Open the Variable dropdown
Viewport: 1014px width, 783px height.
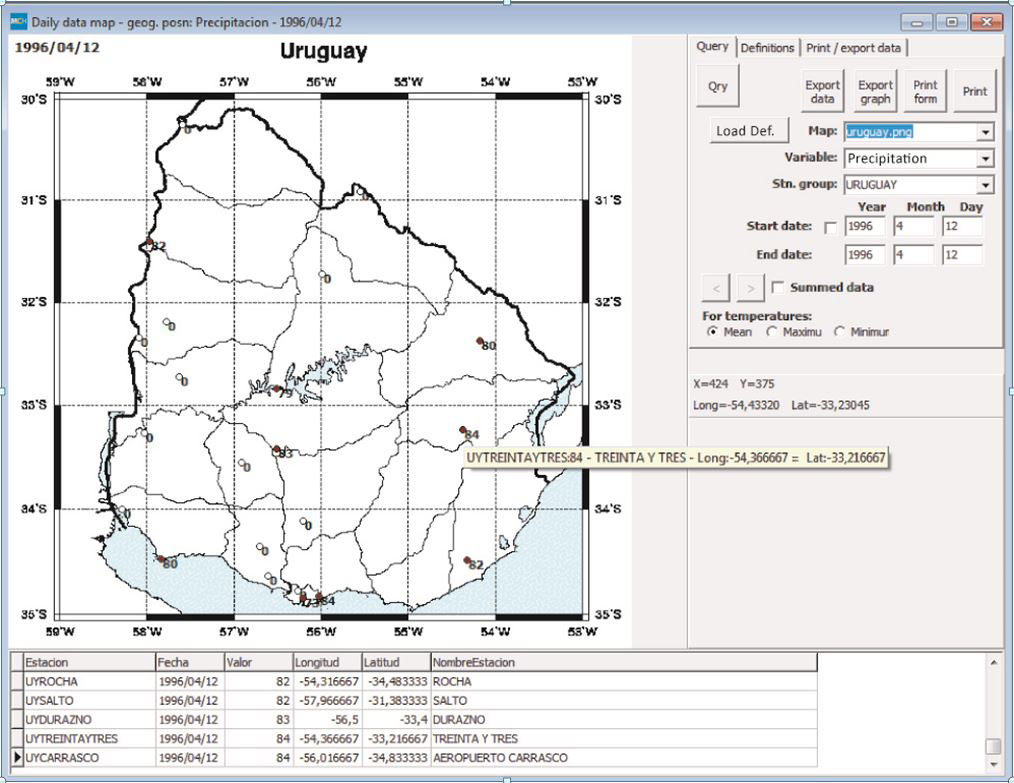coord(985,159)
